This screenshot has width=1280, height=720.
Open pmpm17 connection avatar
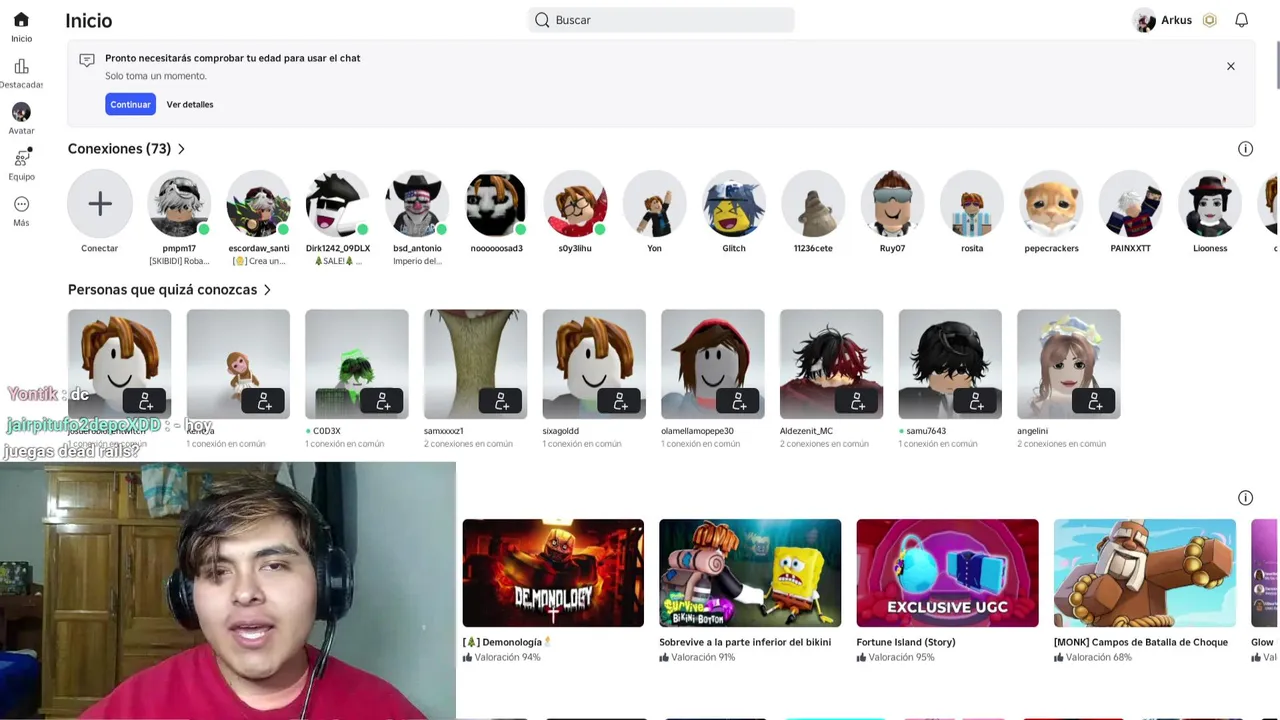click(179, 204)
